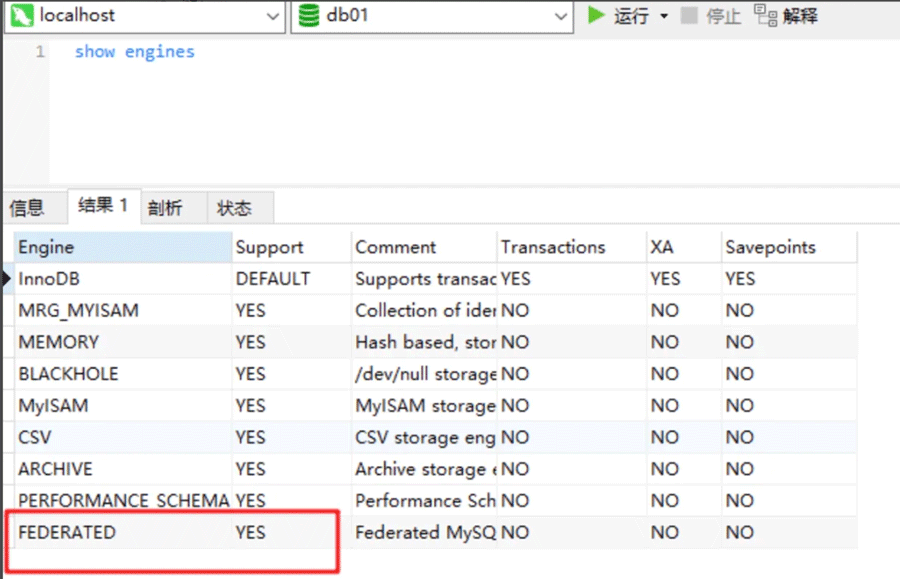Click the 'Federated MySQ' comment cell
This screenshot has height=579, width=900.
[424, 533]
